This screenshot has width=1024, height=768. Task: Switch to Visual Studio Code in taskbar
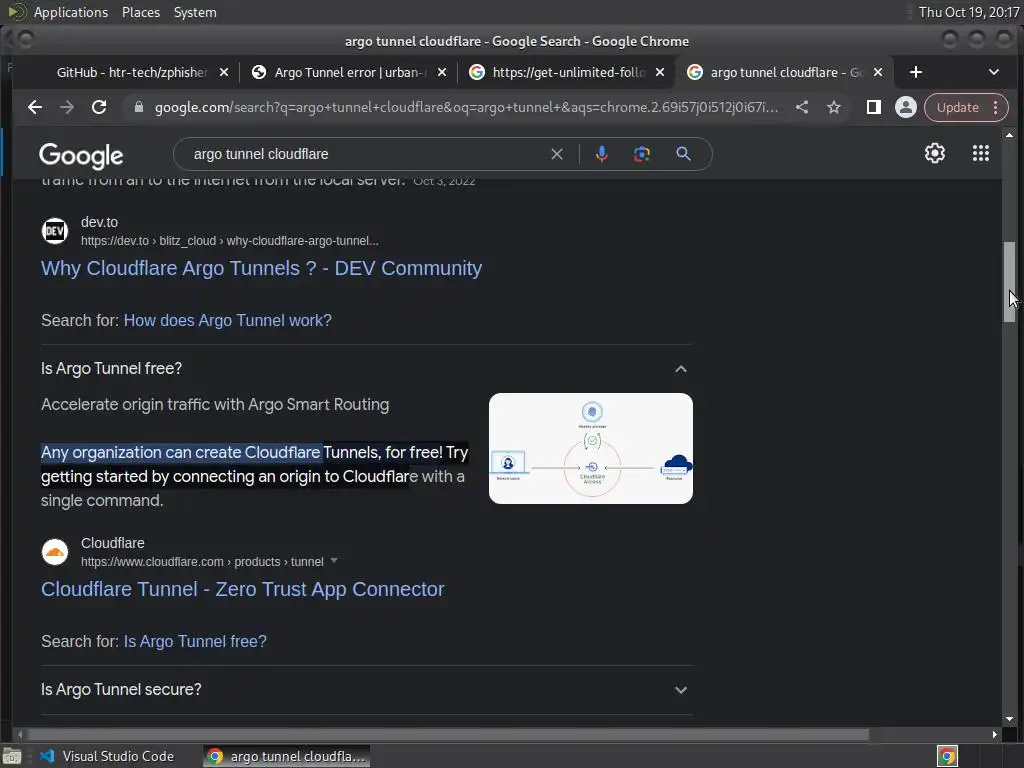(x=108, y=756)
